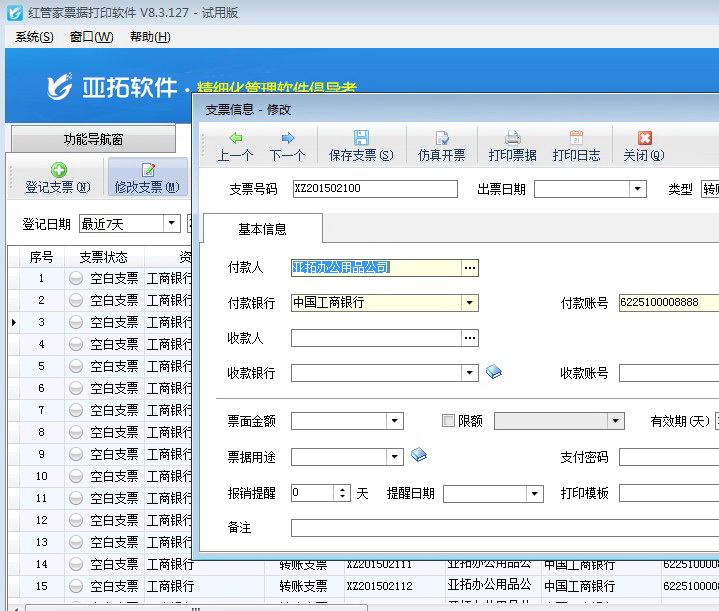Open the 系统(S) menu

(34, 37)
